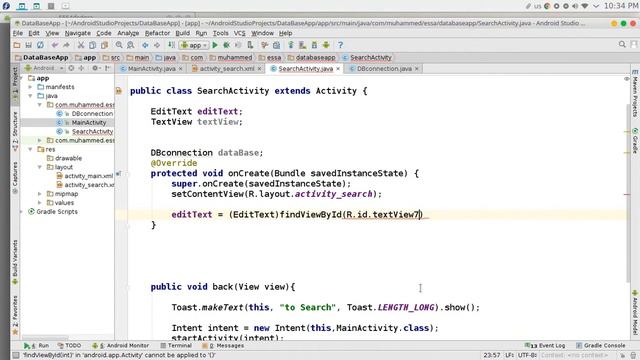Collapse the res folder

(30, 149)
